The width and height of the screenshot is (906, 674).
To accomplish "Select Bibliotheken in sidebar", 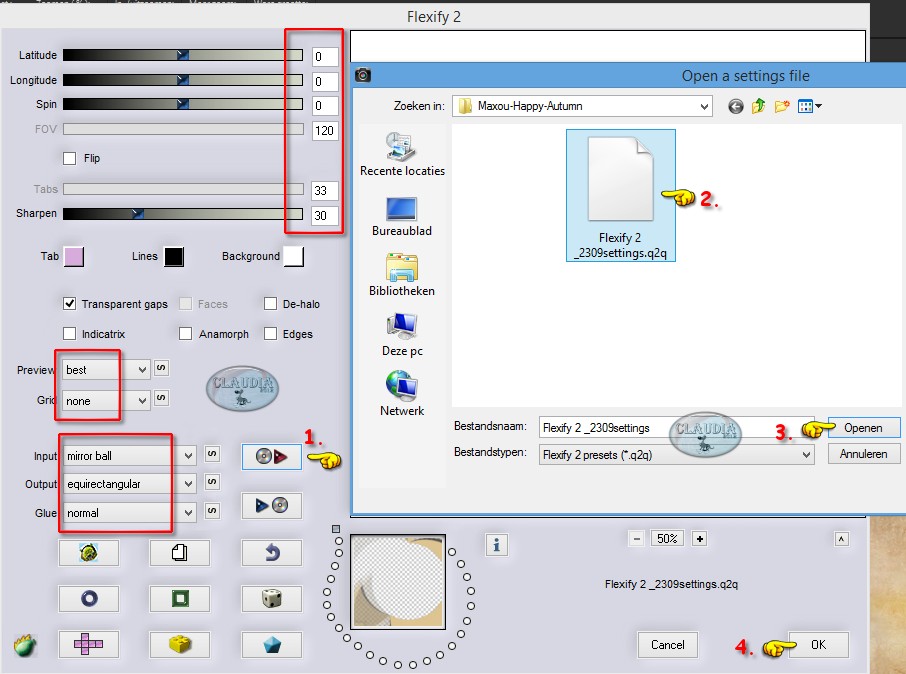I will [x=402, y=275].
